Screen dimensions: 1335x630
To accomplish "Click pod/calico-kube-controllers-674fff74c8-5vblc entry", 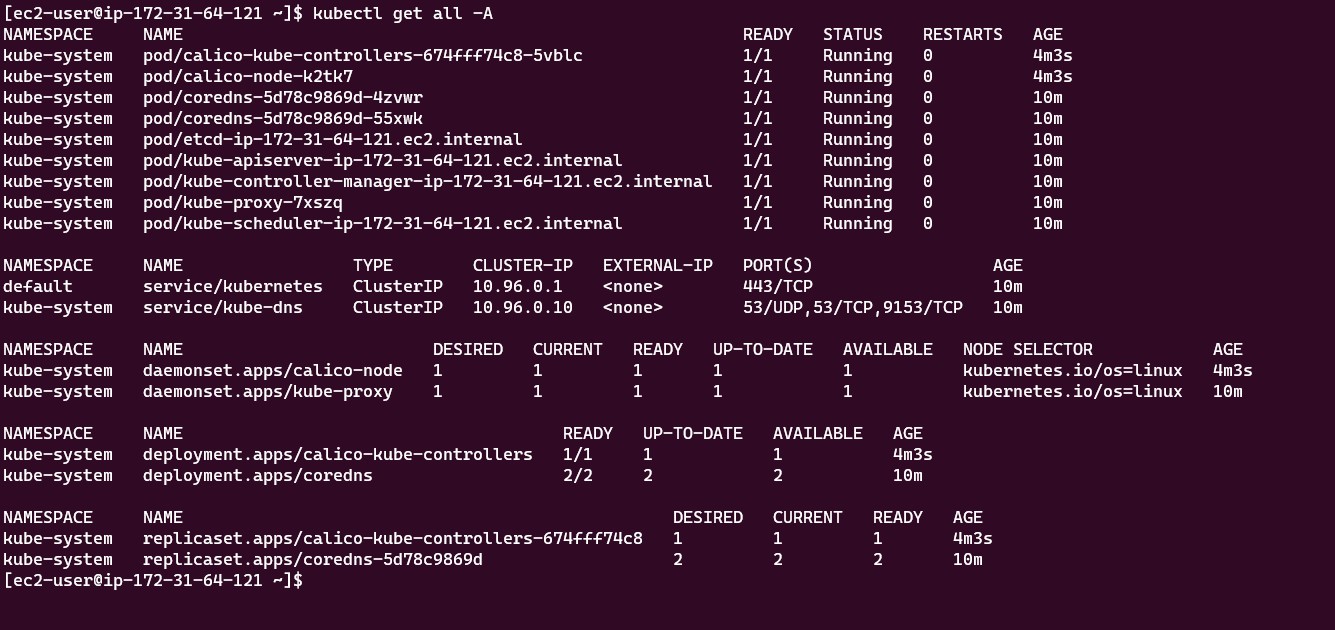I will coord(363,55).
